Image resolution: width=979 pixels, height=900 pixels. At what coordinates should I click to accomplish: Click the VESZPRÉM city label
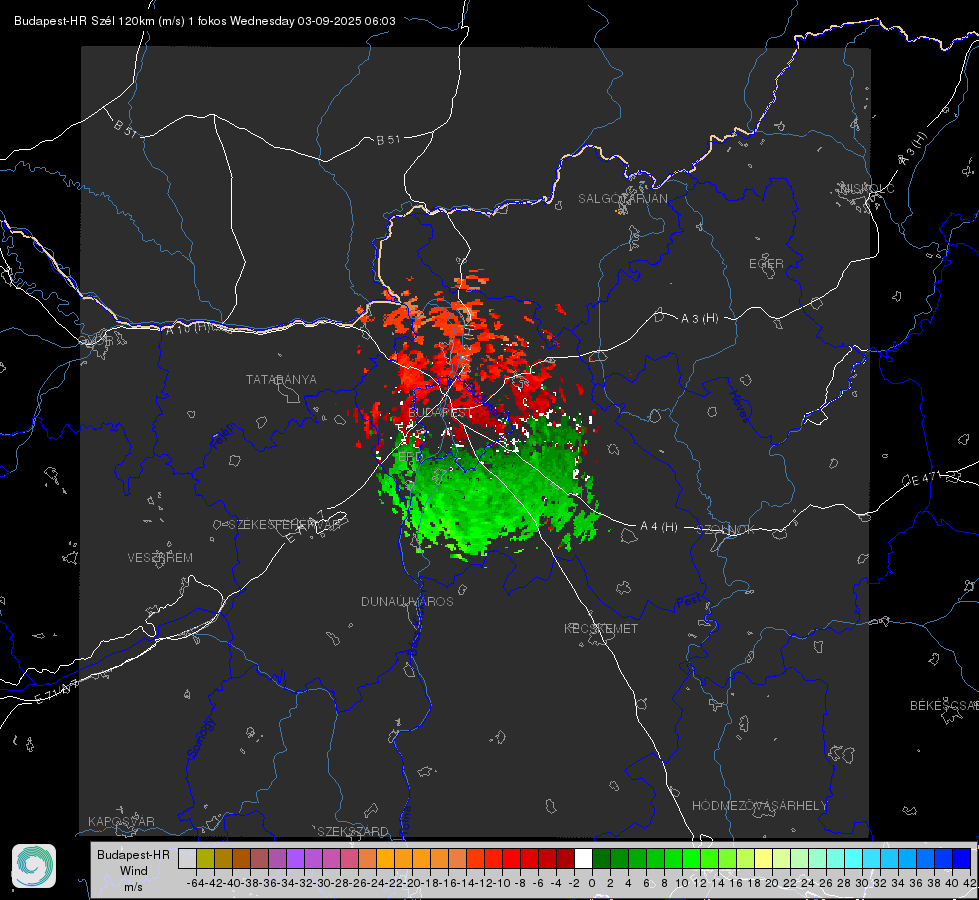pyautogui.click(x=160, y=558)
